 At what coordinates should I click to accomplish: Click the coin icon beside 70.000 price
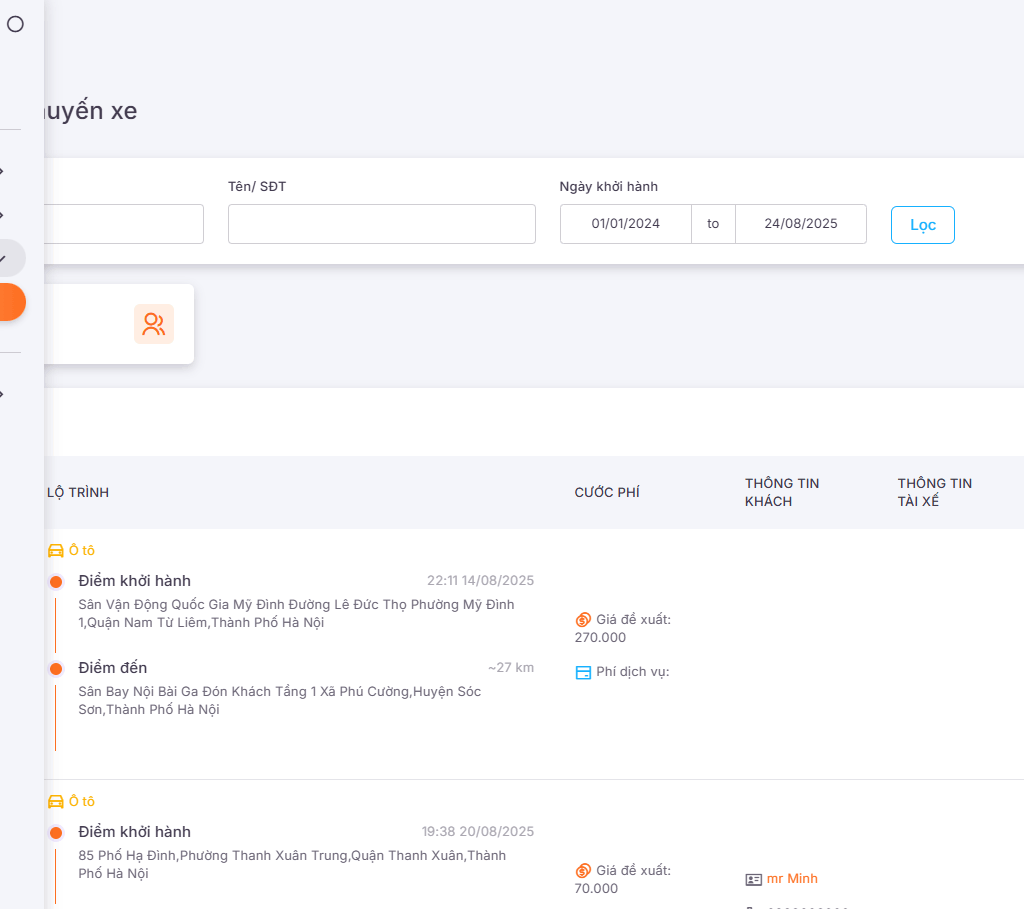point(583,871)
